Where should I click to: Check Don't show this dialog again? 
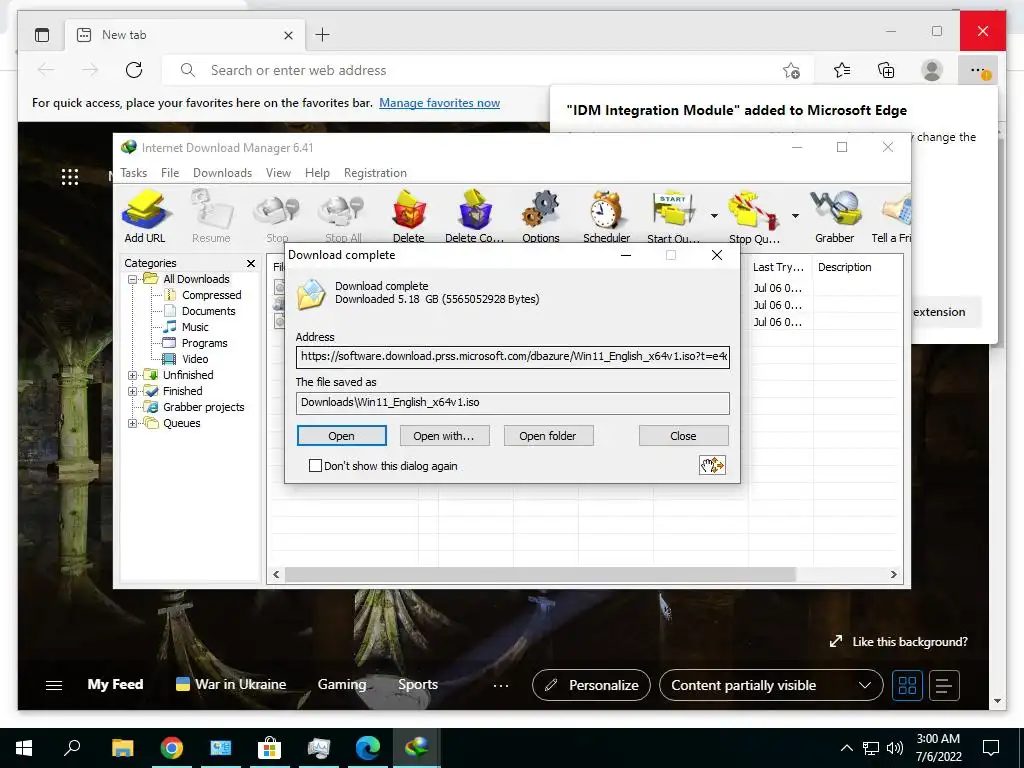(315, 466)
